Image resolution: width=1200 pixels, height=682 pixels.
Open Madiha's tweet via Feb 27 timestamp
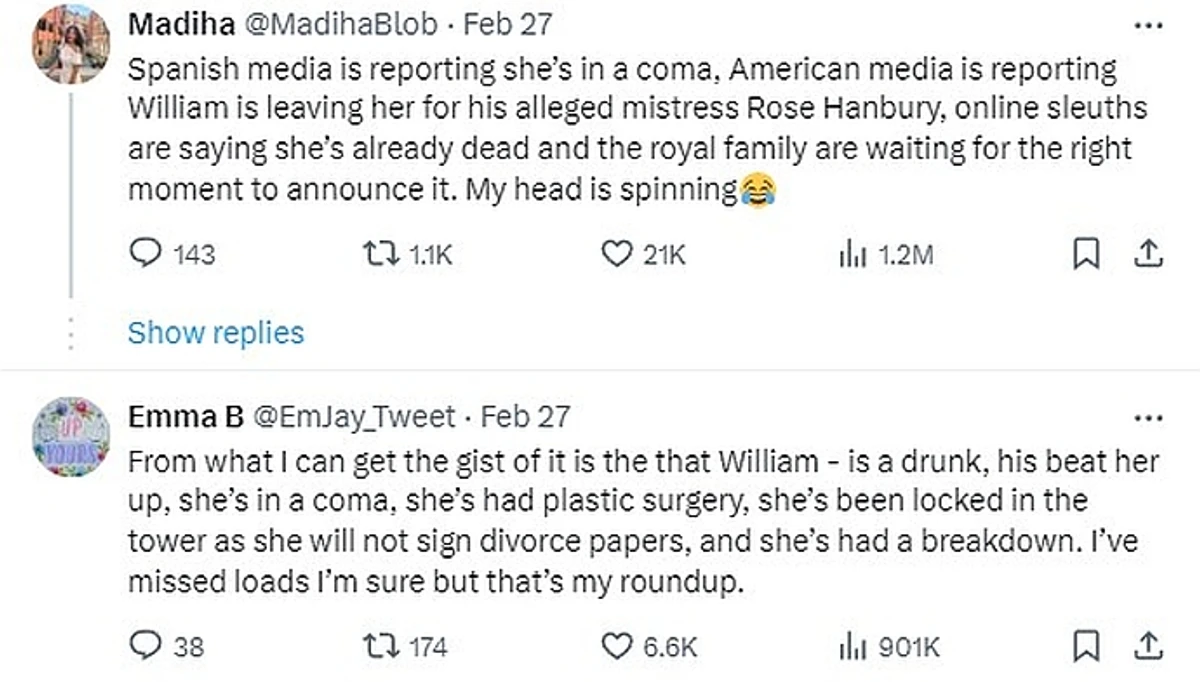(x=508, y=25)
